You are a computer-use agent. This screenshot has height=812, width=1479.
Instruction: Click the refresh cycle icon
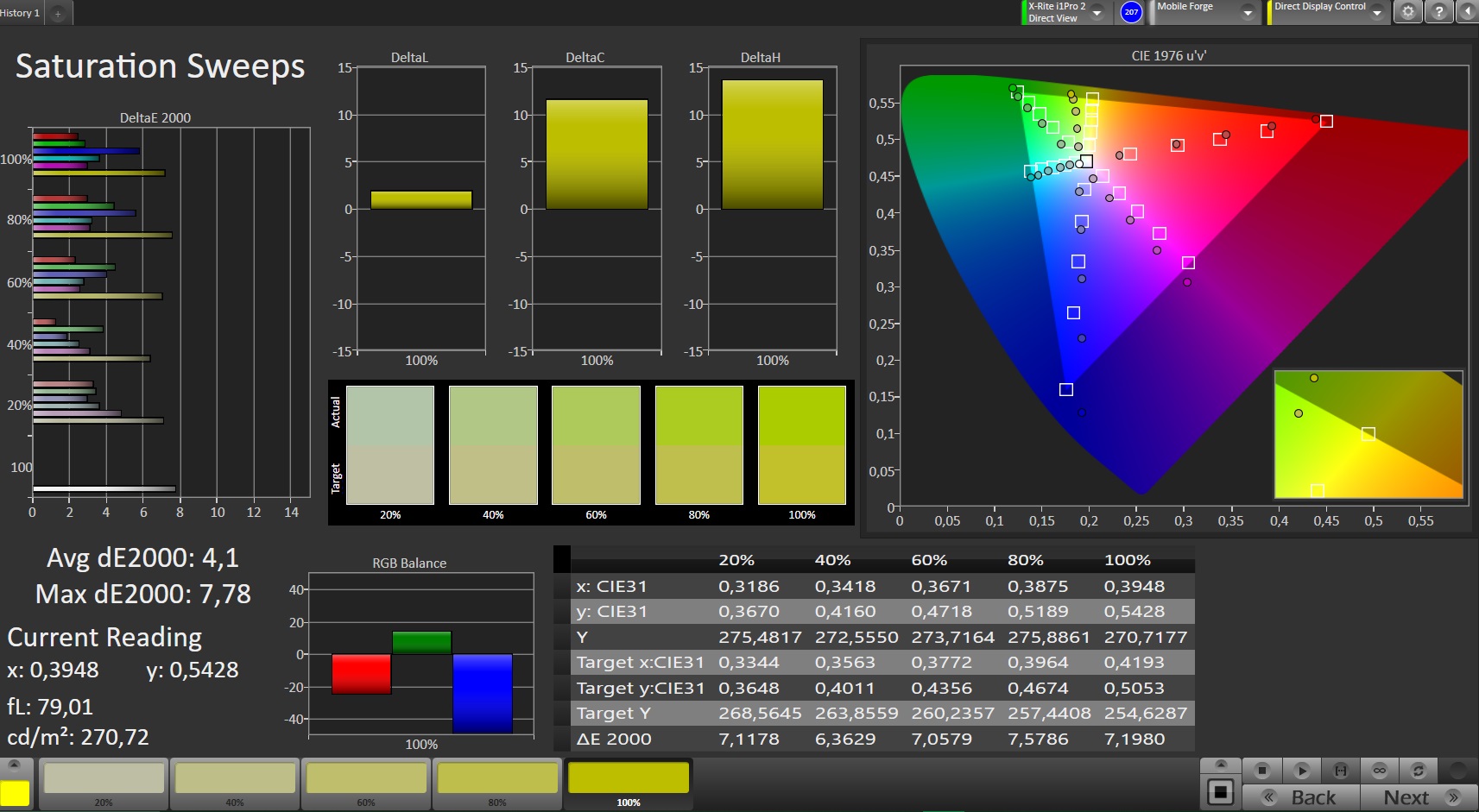click(1418, 770)
